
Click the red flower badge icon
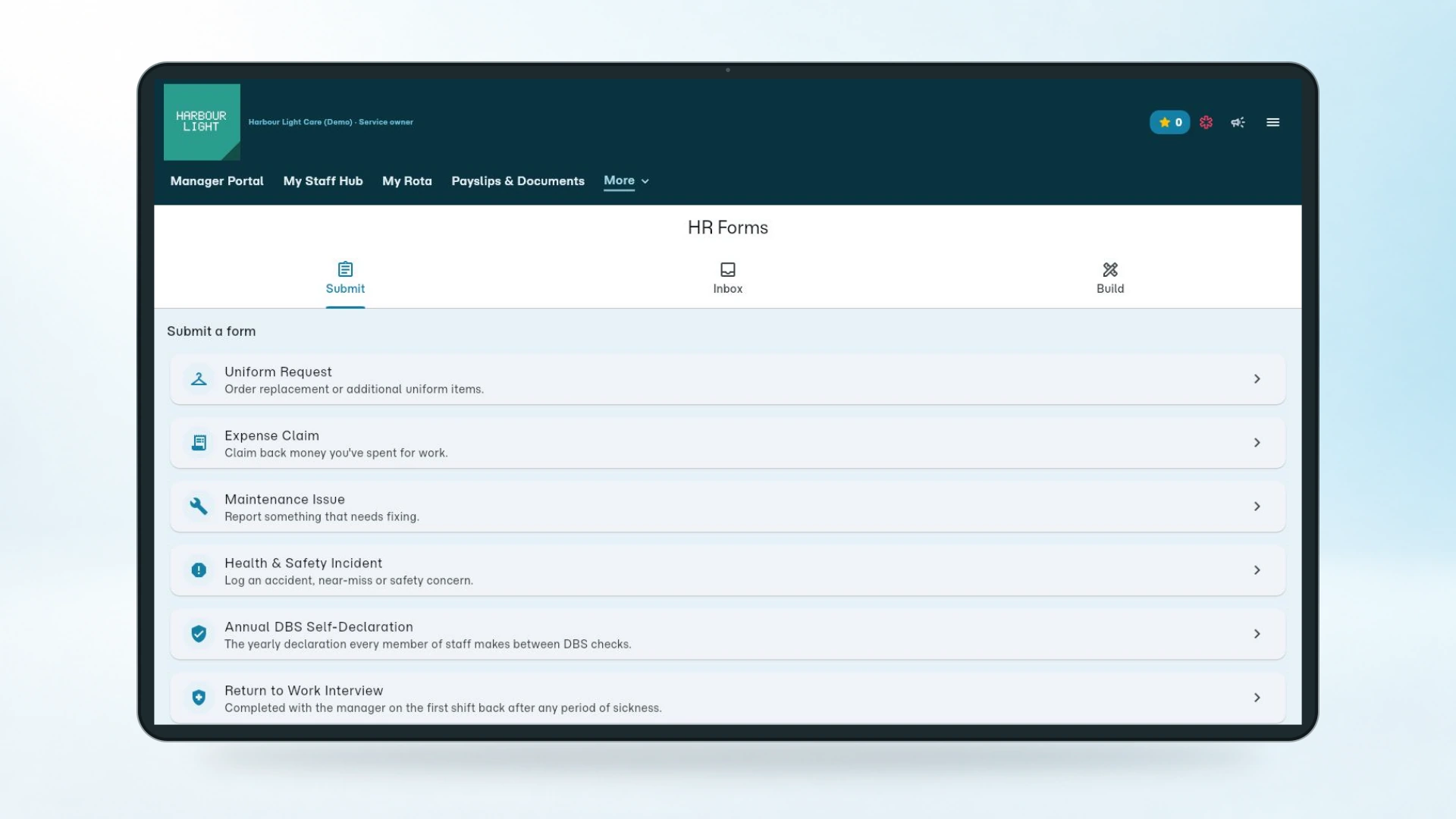click(x=1206, y=122)
